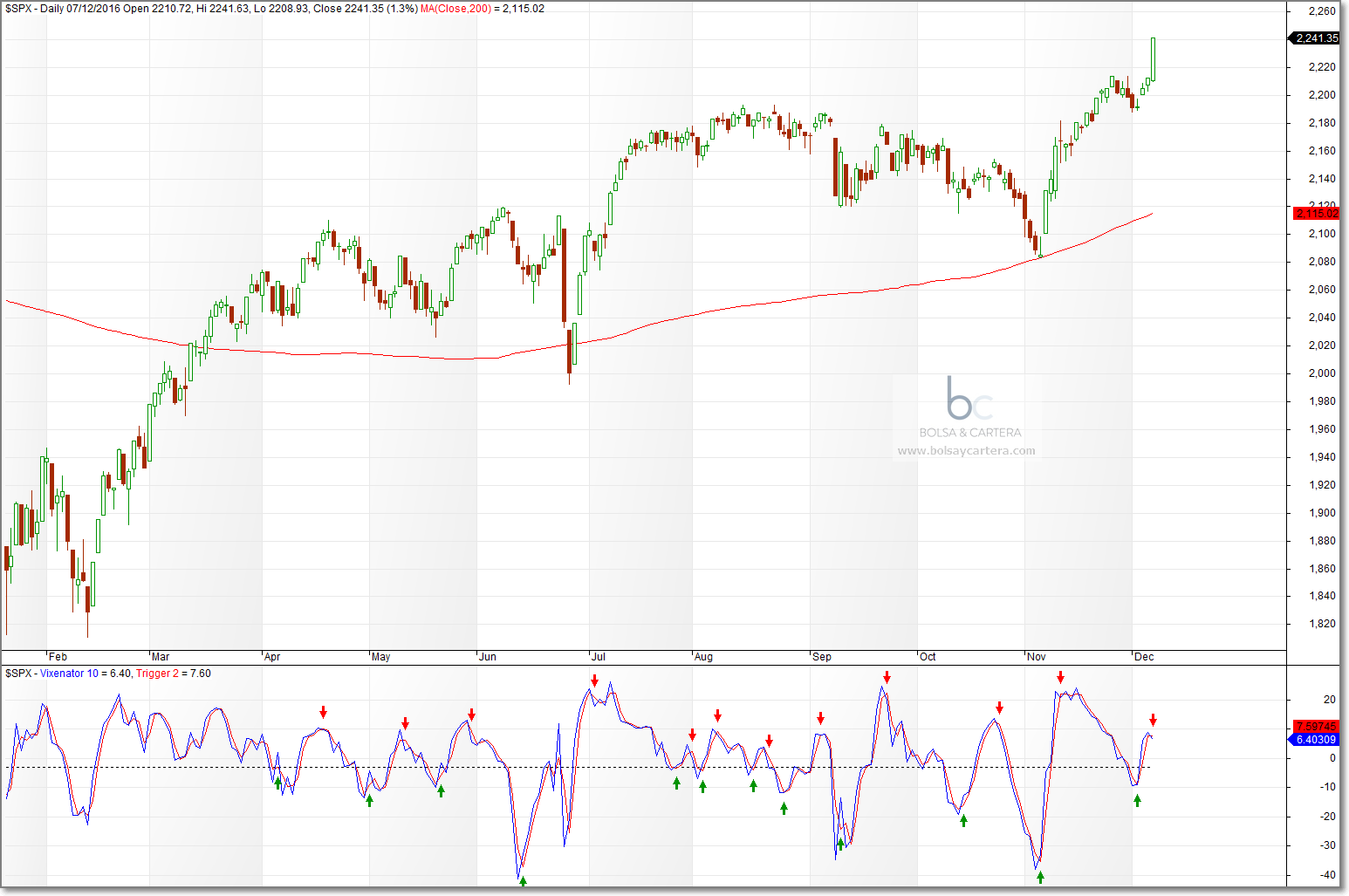
Task: Click the 1,880 price scale label
Action: (x=1323, y=541)
